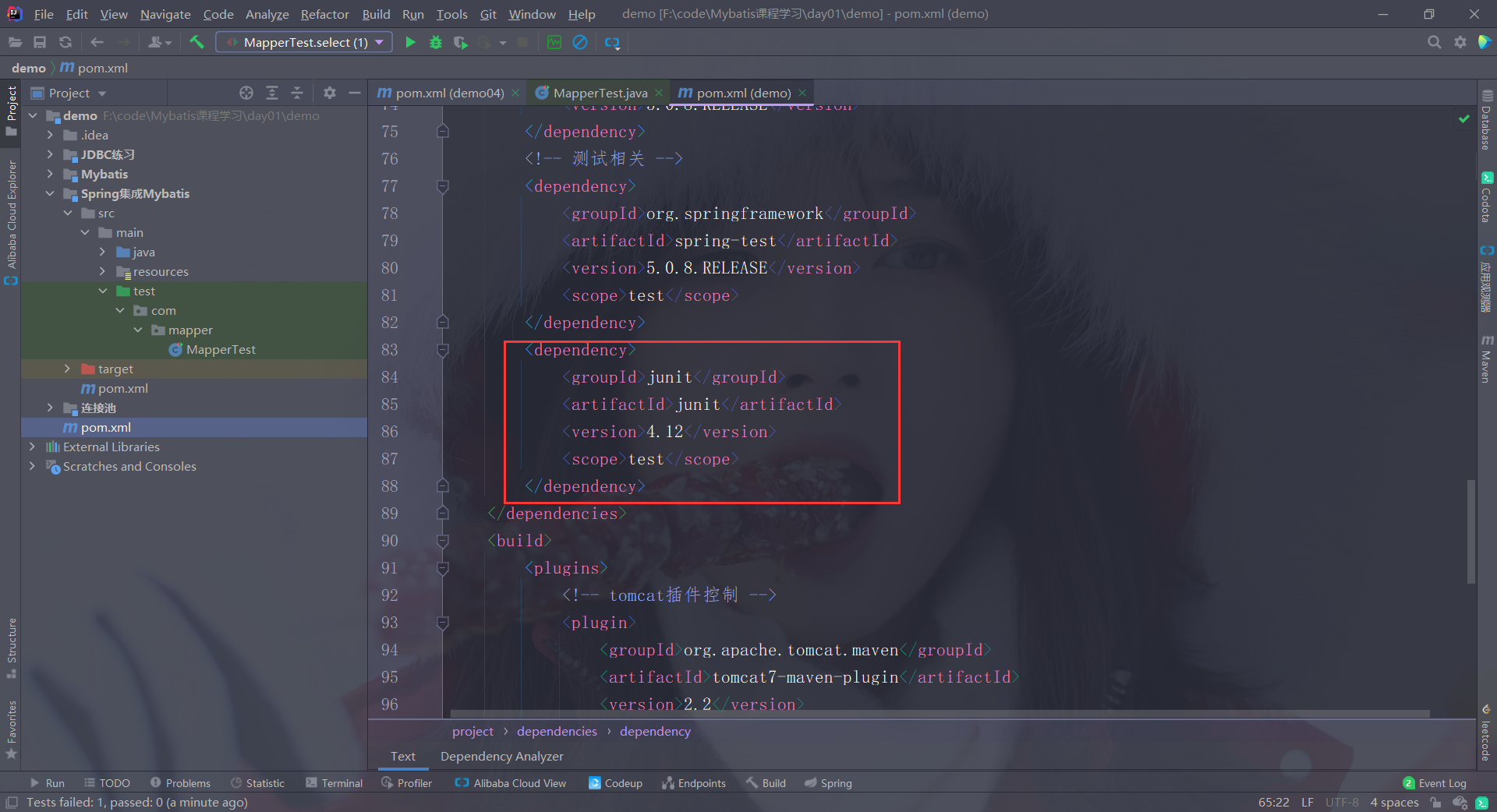Expand Scratches and Consoles node

pos(32,466)
